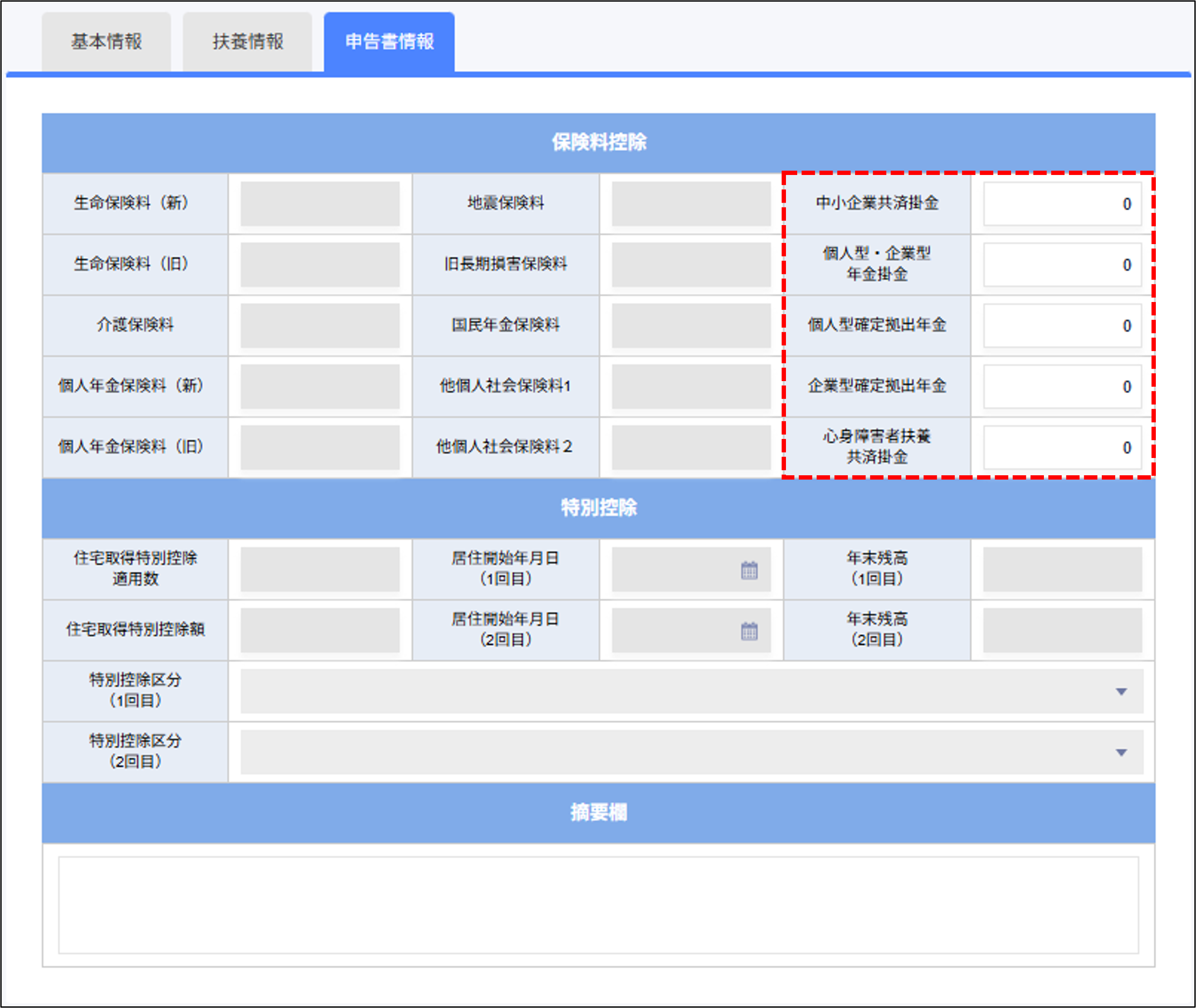The width and height of the screenshot is (1196, 1008).
Task: Click the 他個人社会保険料1 field
Action: [691, 386]
